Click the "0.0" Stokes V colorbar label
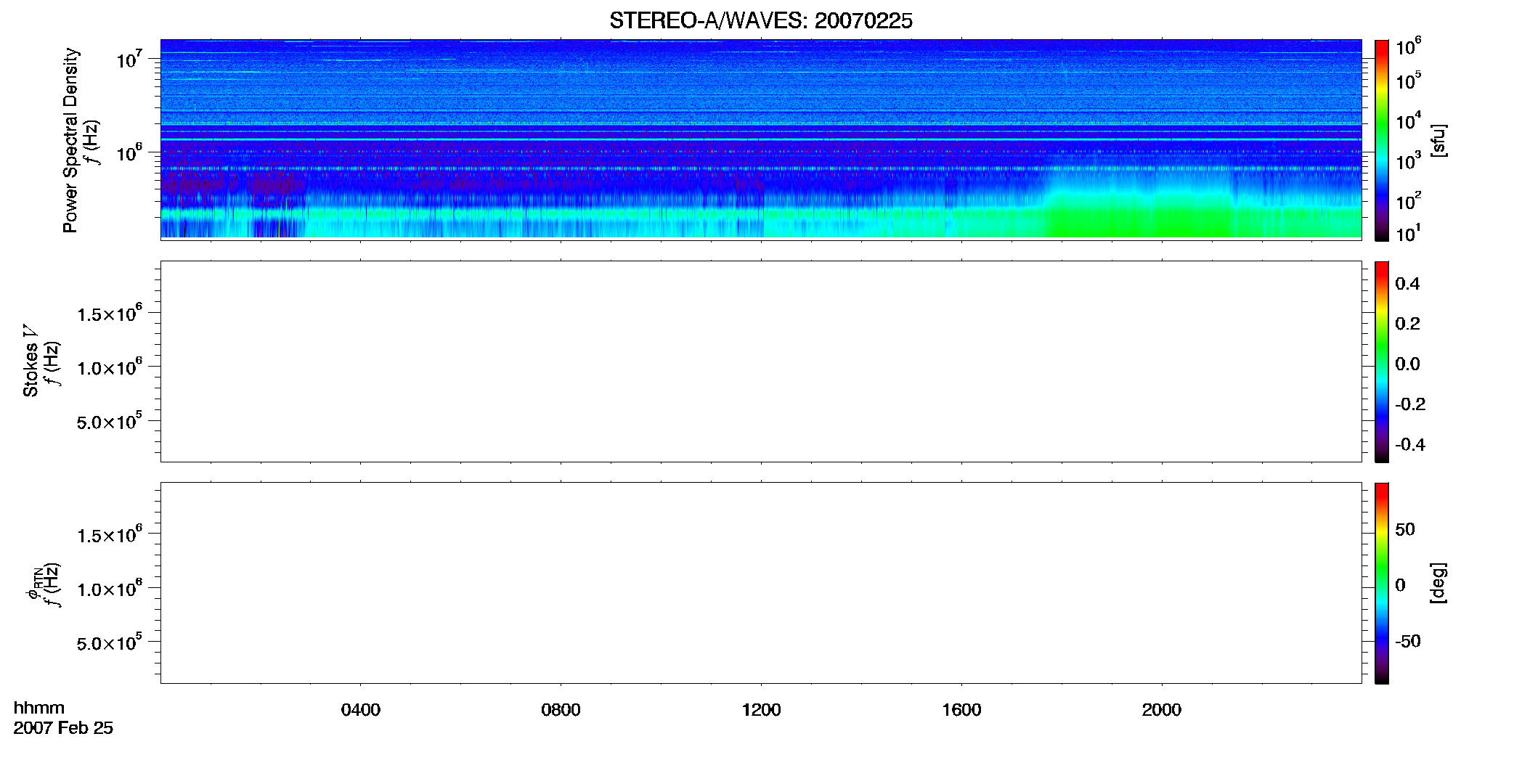This screenshot has width=1522, height=784. pyautogui.click(x=1407, y=364)
